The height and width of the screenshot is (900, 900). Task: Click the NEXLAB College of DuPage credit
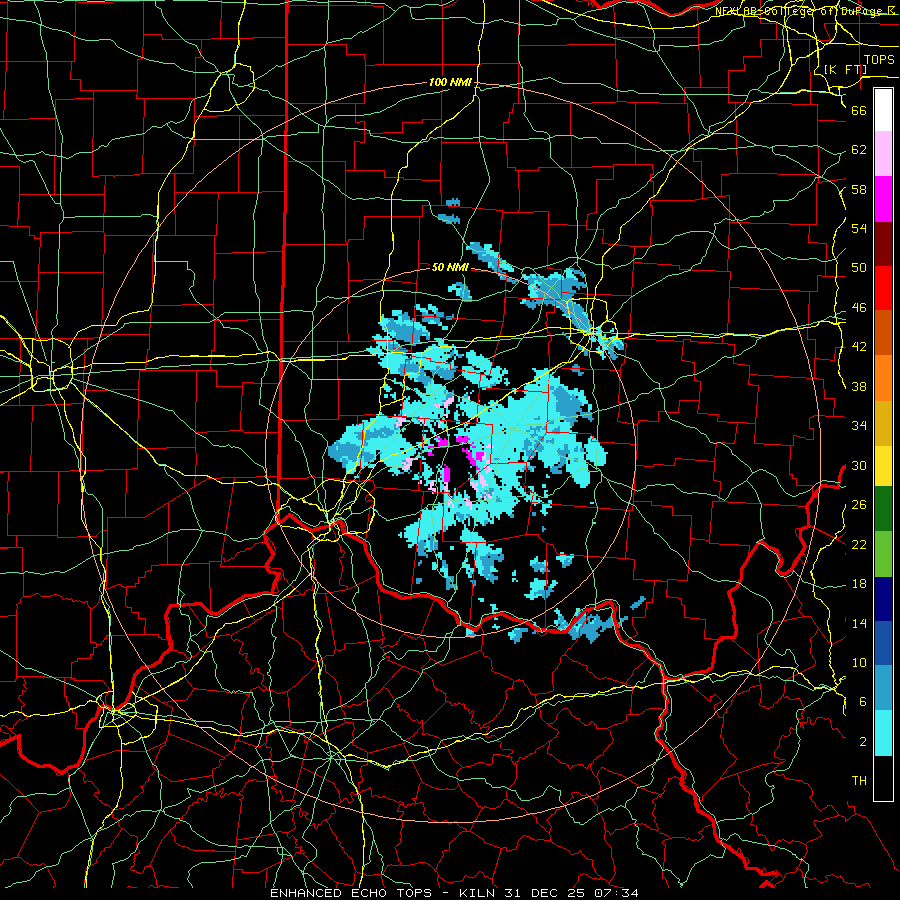coord(804,10)
